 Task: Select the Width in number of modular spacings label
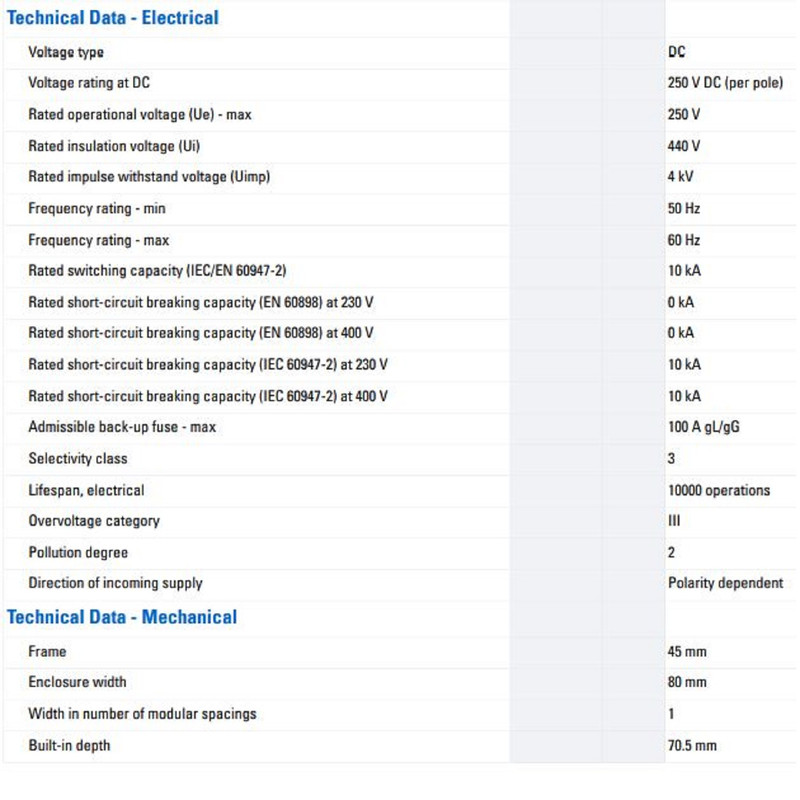142,714
